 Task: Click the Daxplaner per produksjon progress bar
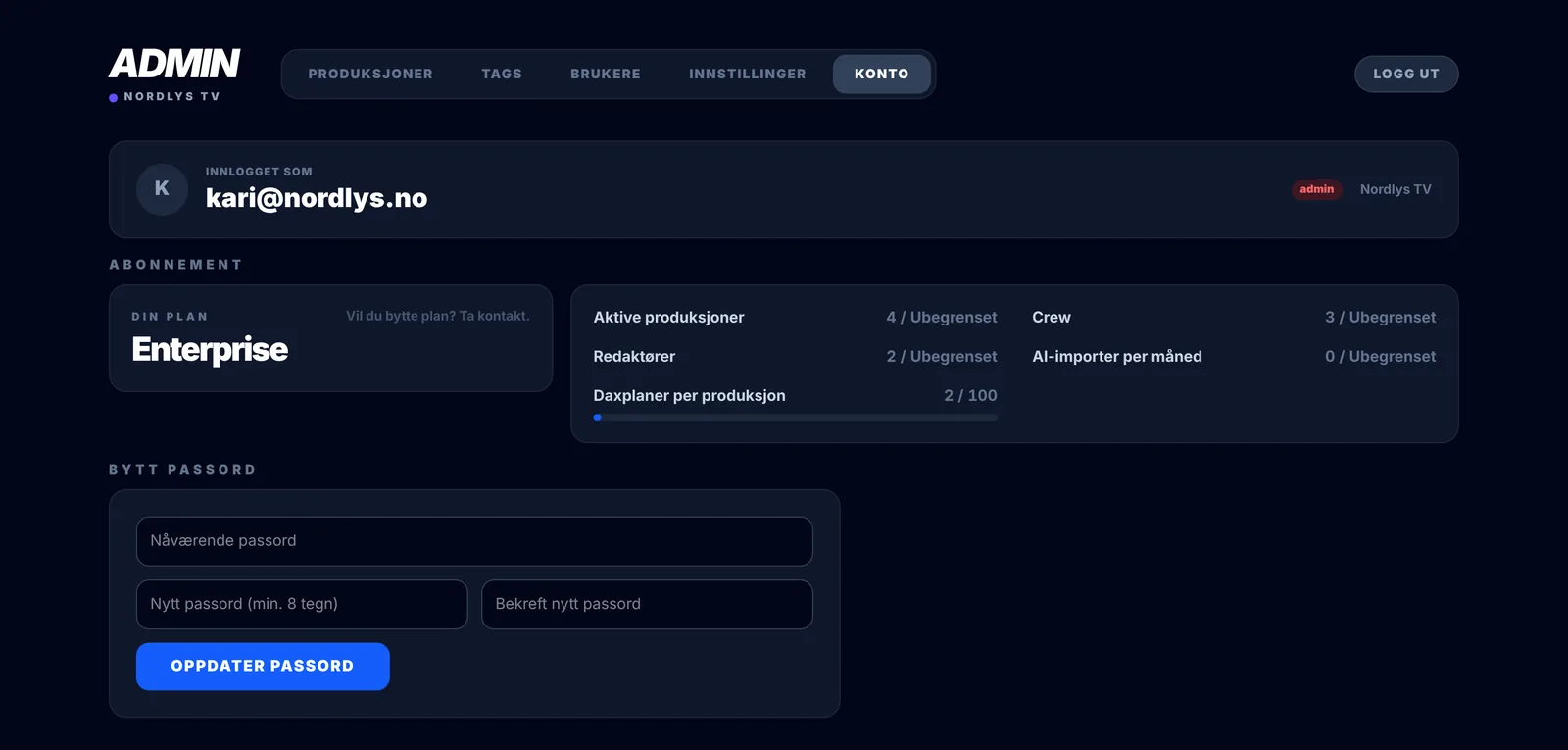[795, 418]
